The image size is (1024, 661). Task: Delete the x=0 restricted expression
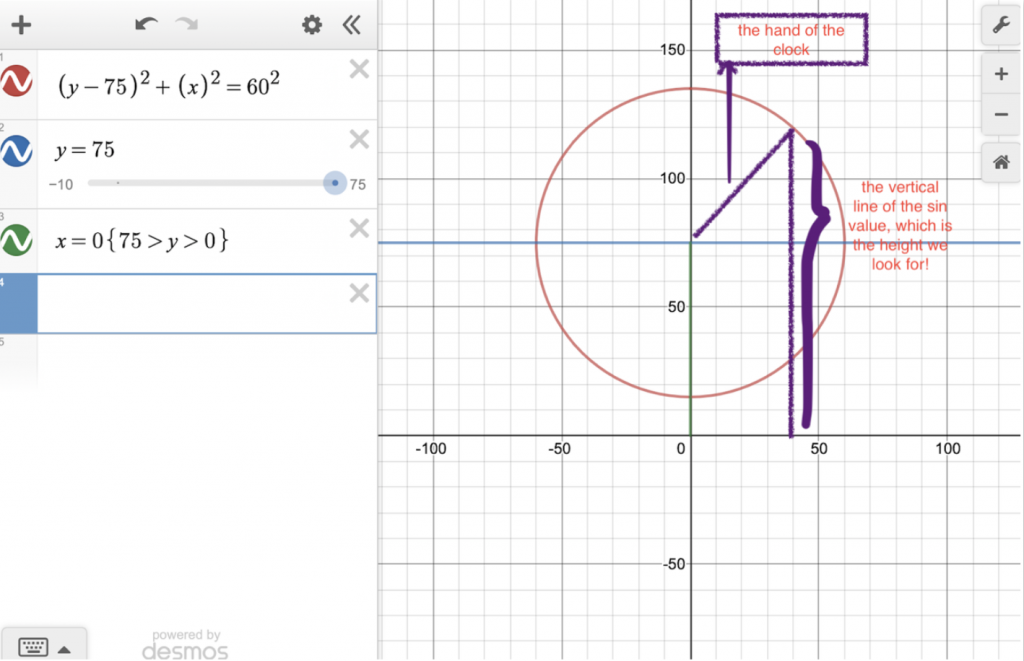359,228
